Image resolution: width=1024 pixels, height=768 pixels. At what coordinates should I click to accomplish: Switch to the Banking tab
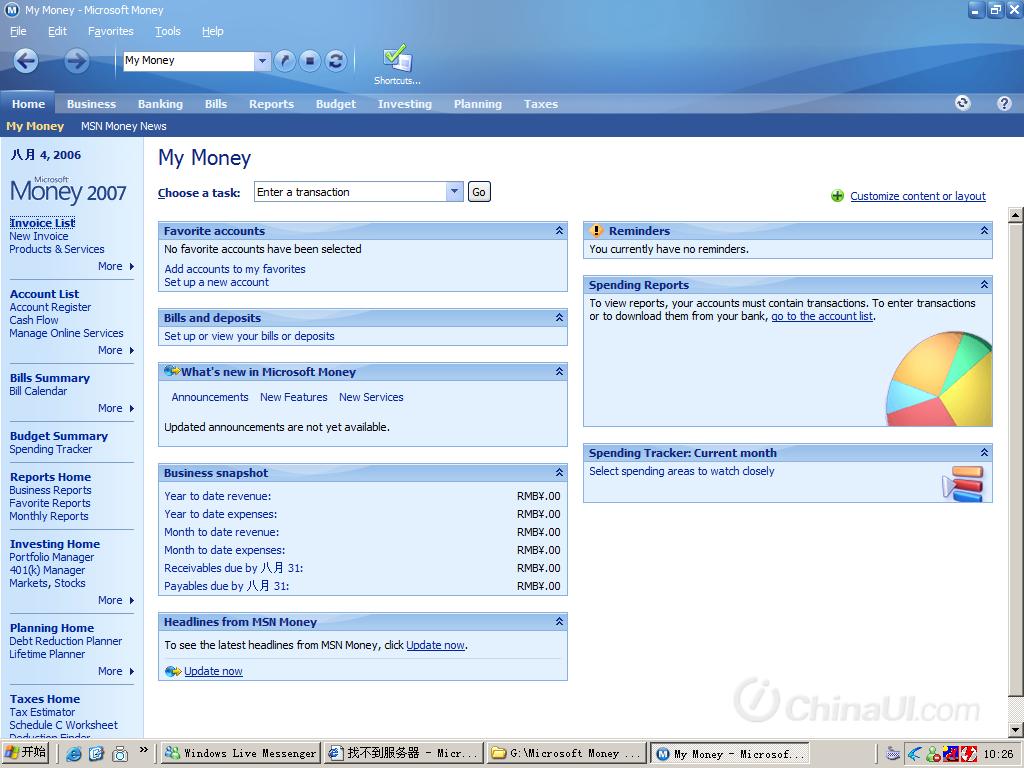(160, 104)
